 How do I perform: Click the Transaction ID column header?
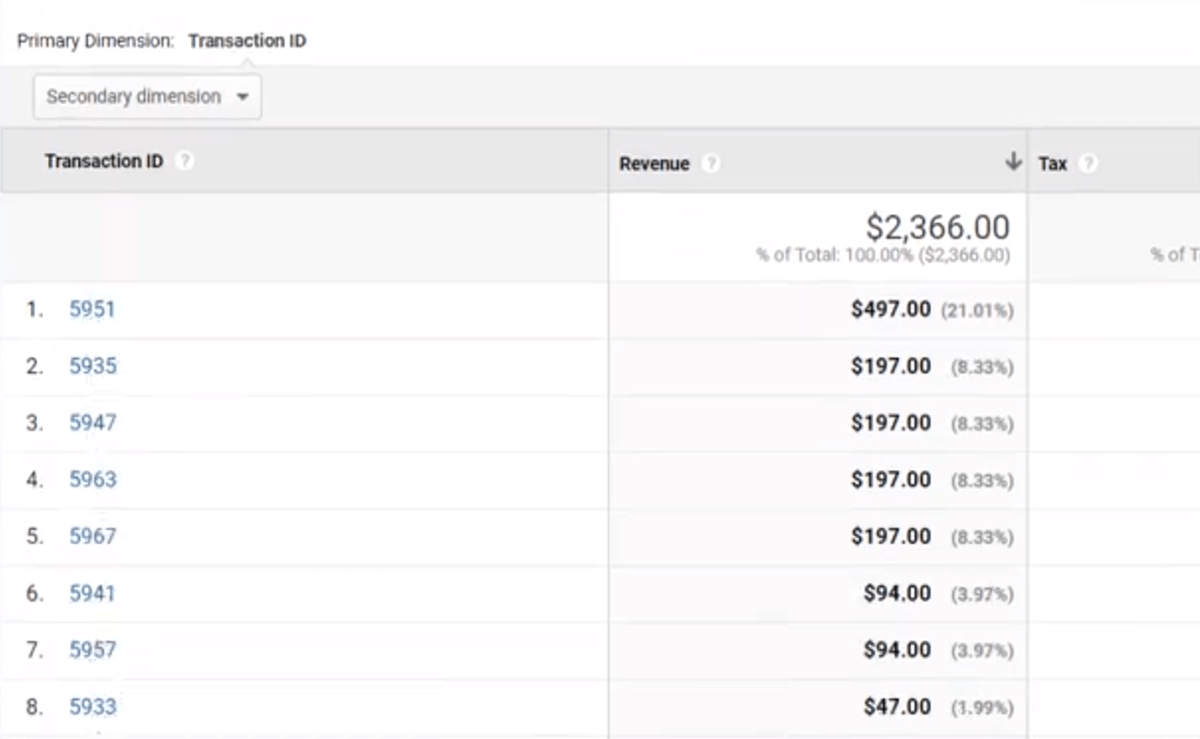click(104, 161)
